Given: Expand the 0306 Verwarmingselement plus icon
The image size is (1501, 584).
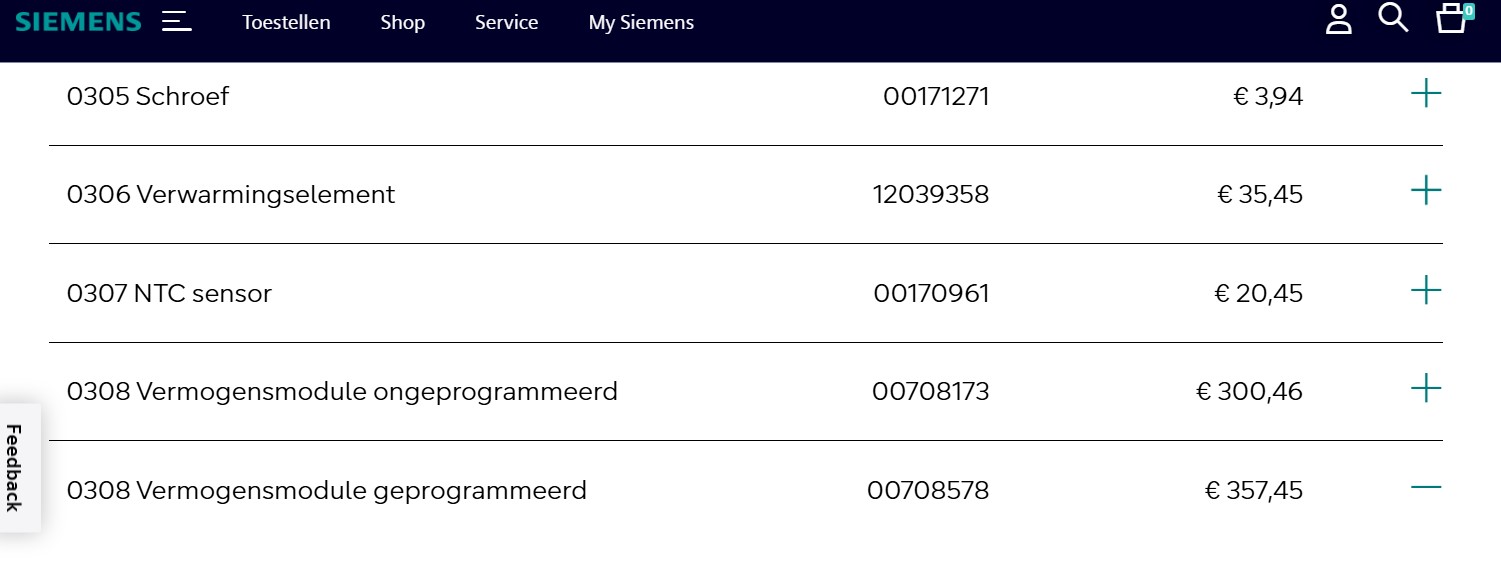Looking at the screenshot, I should pyautogui.click(x=1426, y=190).
